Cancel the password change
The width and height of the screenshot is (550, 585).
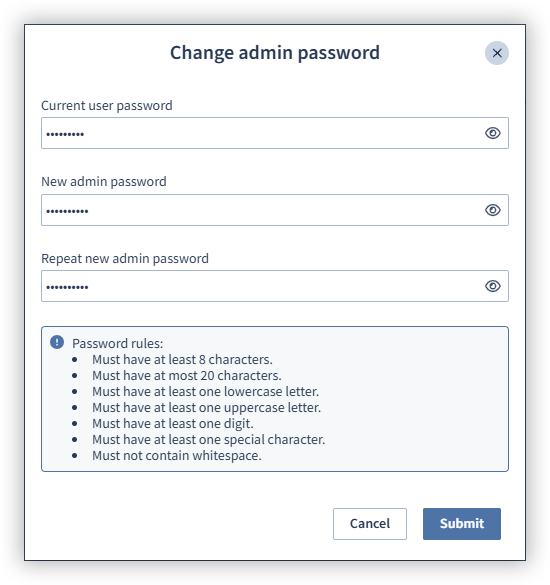(x=370, y=523)
